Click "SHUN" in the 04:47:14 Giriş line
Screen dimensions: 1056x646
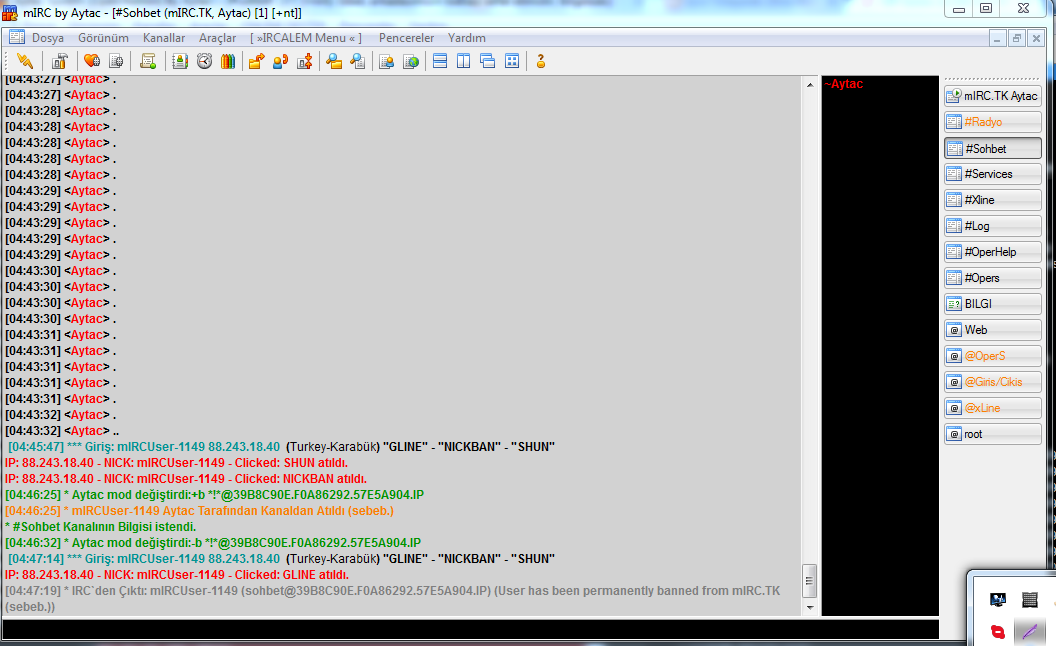(x=533, y=558)
